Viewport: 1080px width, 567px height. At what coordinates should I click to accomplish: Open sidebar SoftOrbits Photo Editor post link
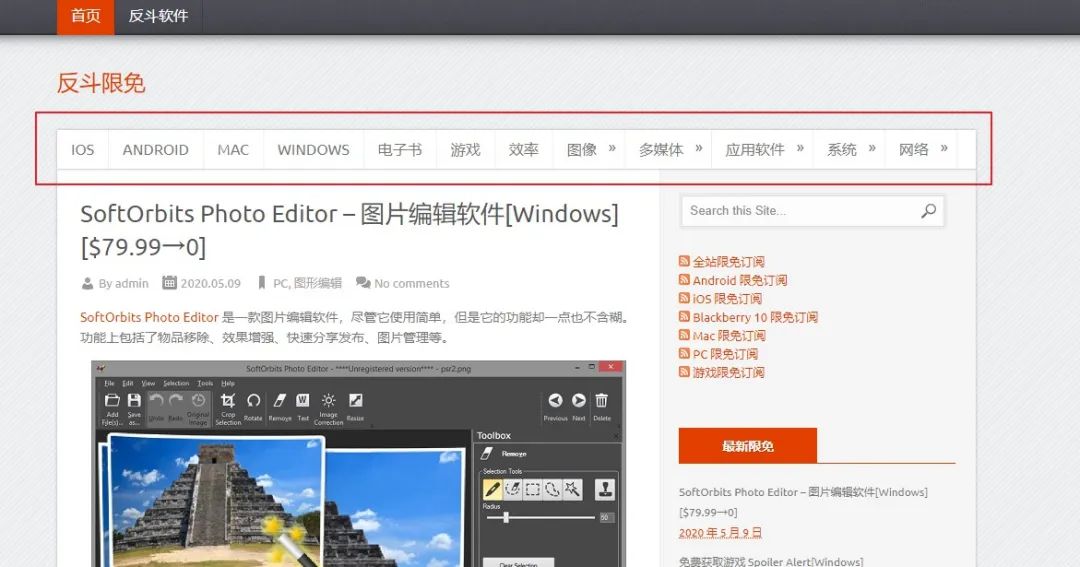pyautogui.click(x=803, y=502)
